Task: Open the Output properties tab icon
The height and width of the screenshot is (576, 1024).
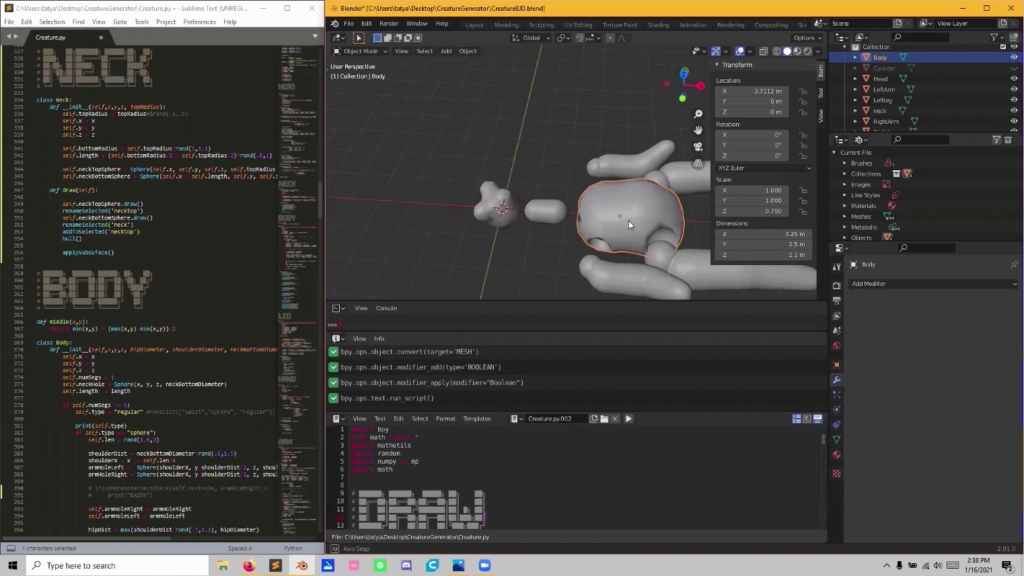Action: [837, 300]
